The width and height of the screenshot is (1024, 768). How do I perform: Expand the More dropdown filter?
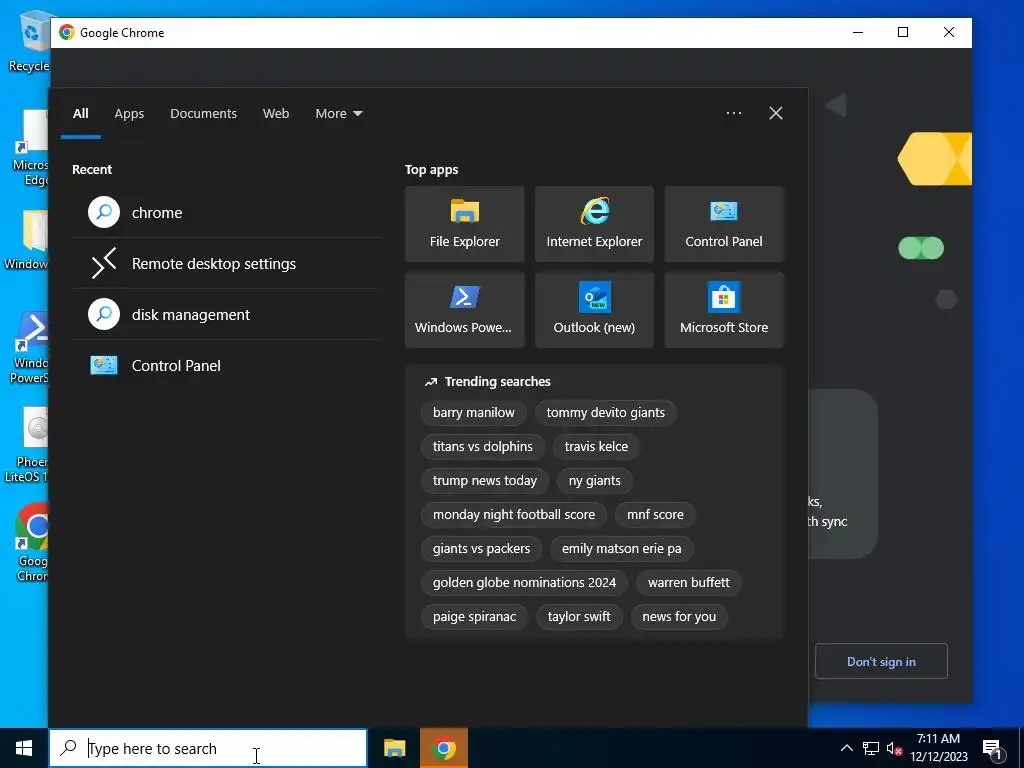pos(338,113)
